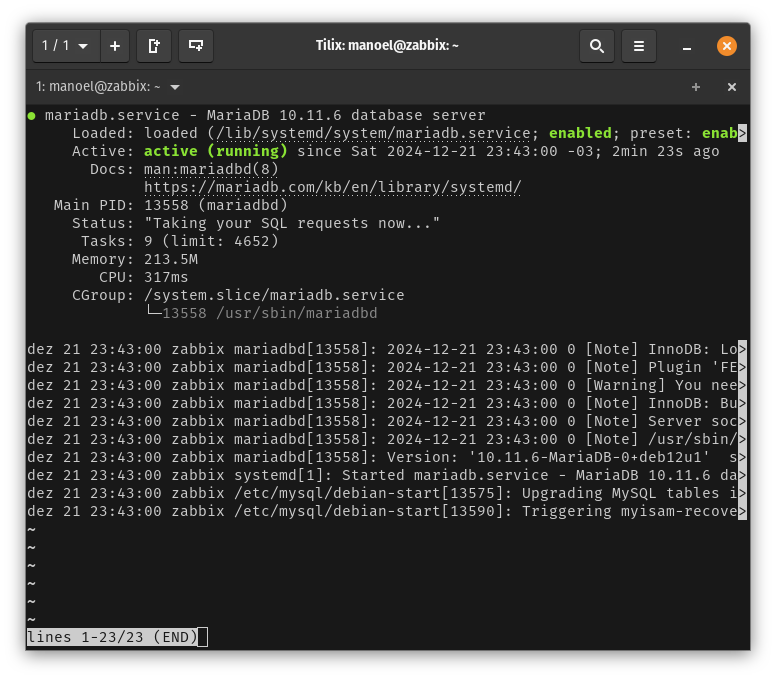Click the log line with 'Version: 10.11.6-MariaDB'
Screen dimensions: 776x679
click(x=387, y=457)
